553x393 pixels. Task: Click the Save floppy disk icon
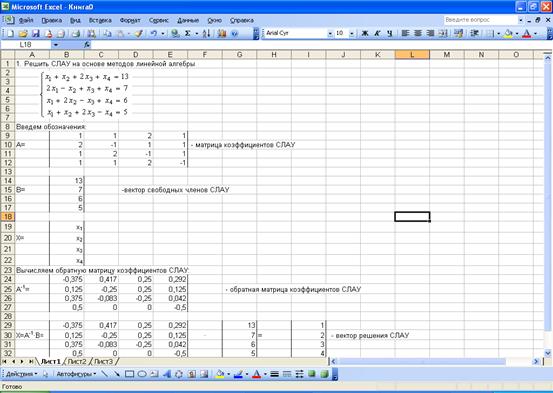point(36,34)
